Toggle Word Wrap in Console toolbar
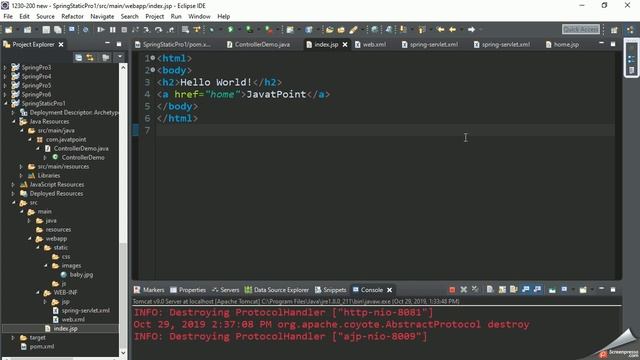640x360 pixels. (x=513, y=290)
